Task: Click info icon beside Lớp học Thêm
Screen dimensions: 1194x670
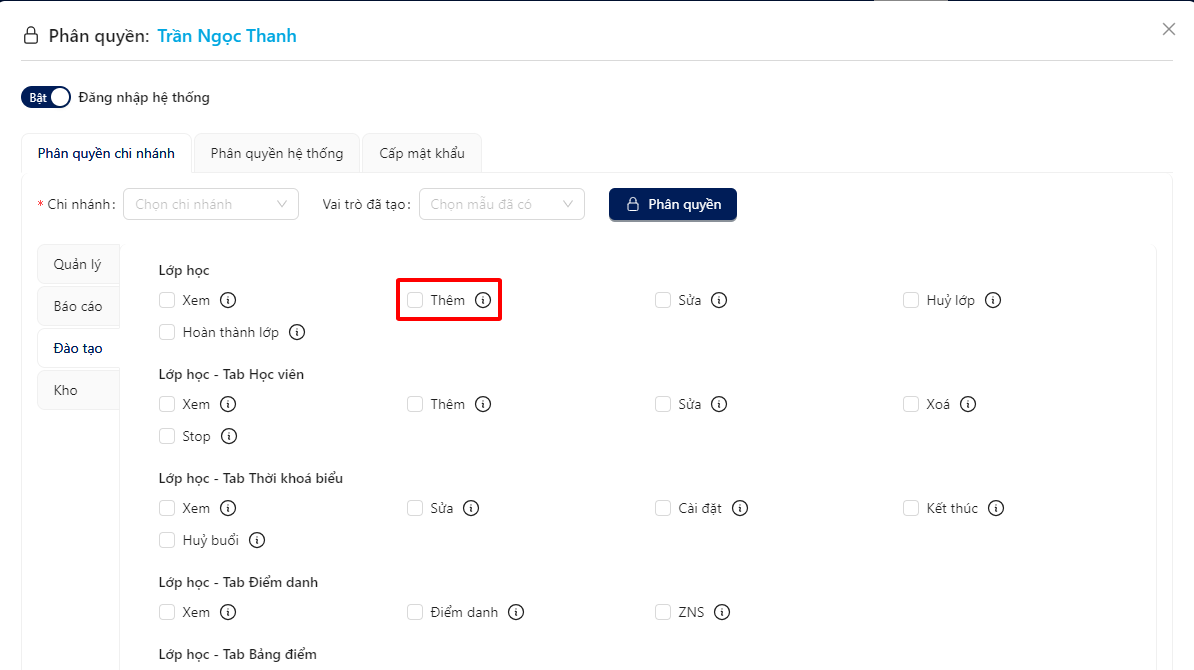Action: [483, 300]
